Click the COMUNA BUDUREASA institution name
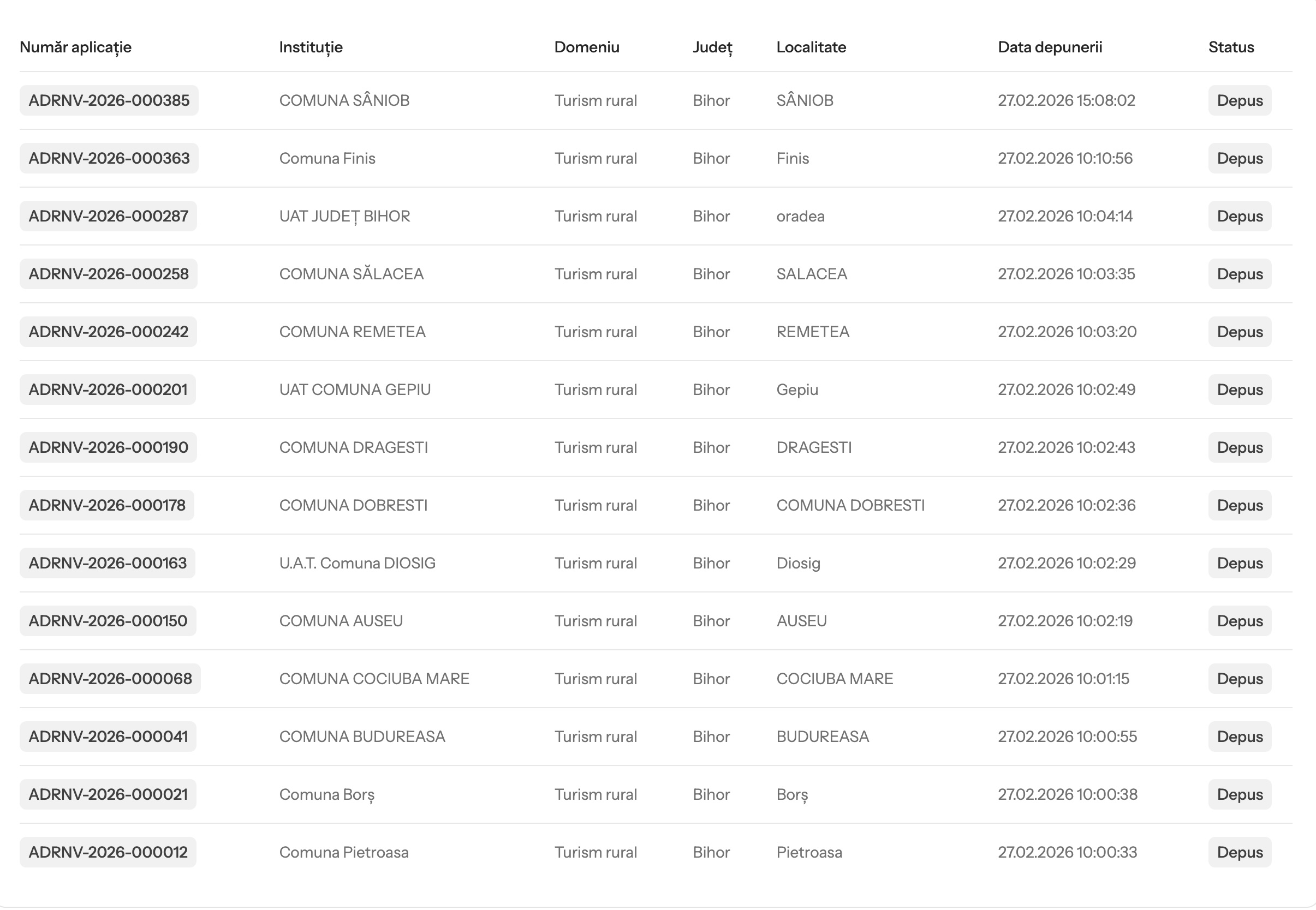 pos(362,737)
